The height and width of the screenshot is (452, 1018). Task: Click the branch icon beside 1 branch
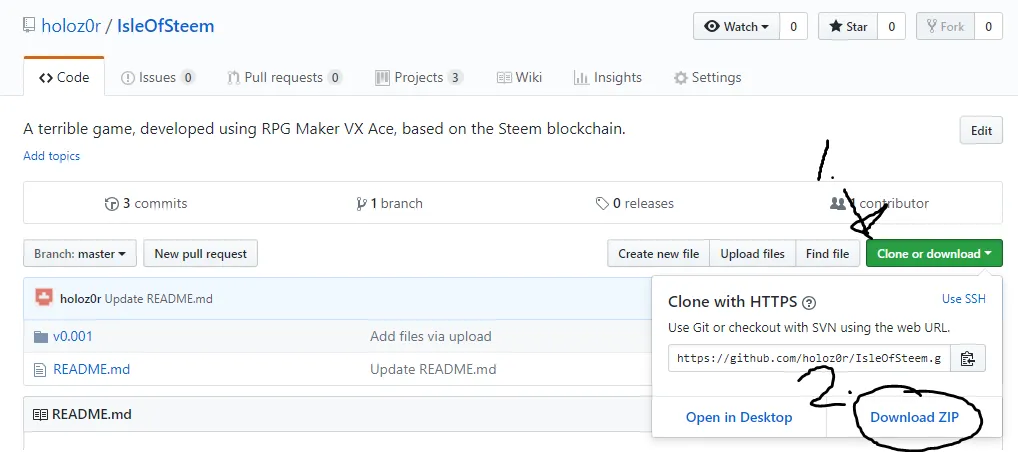coord(362,204)
